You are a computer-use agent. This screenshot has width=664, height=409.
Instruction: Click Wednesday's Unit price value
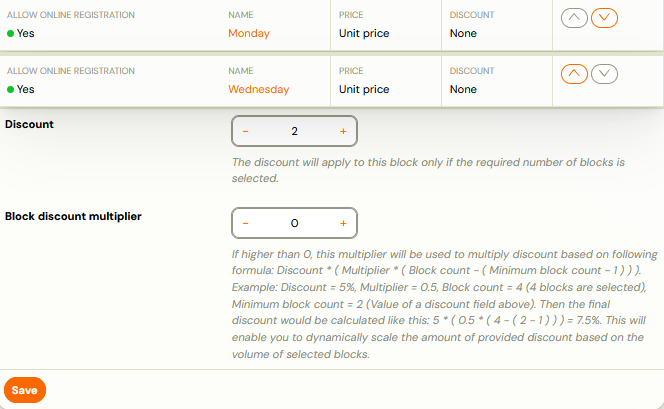(364, 89)
